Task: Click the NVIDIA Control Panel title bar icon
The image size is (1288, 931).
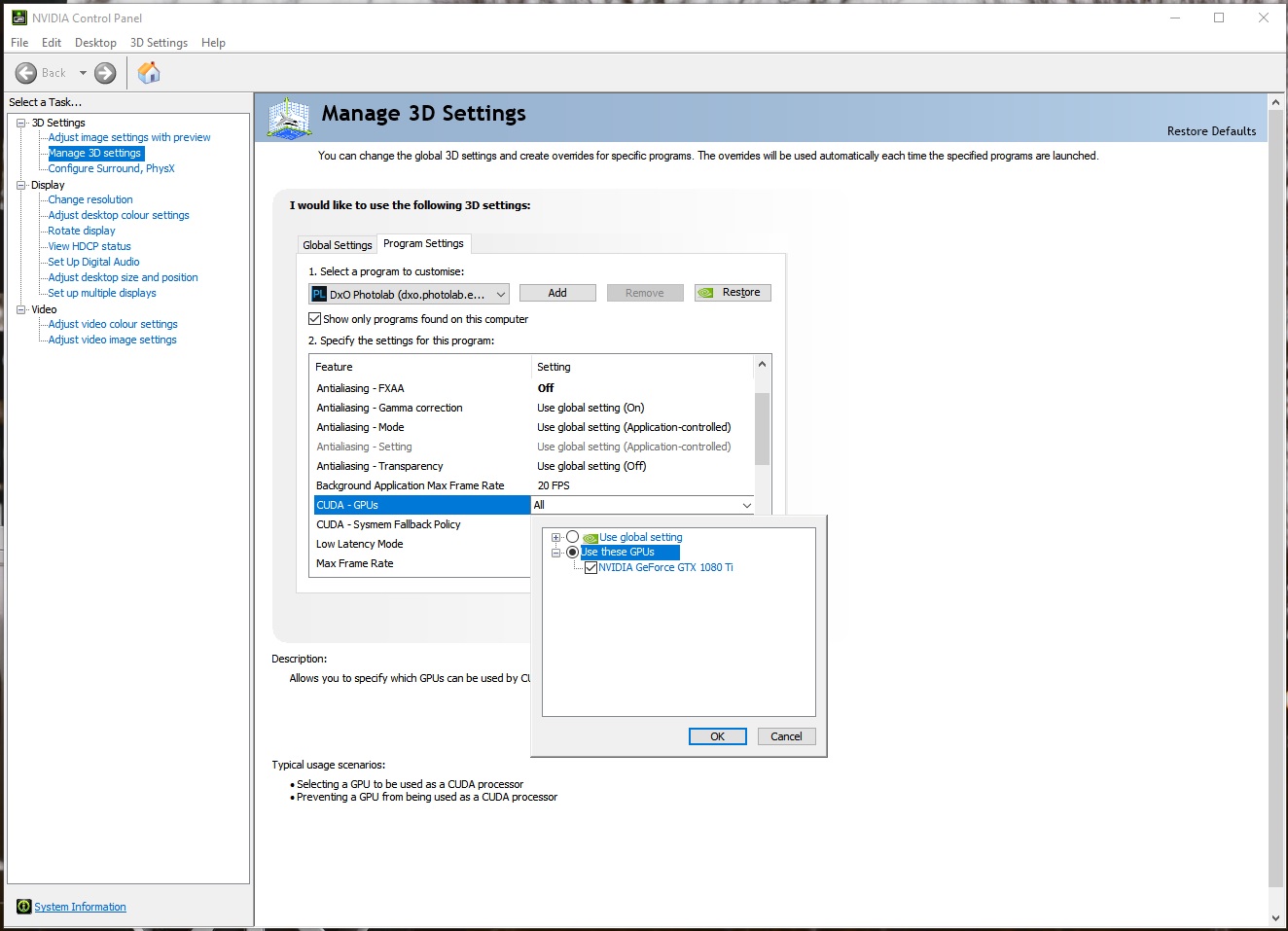Action: click(x=18, y=18)
